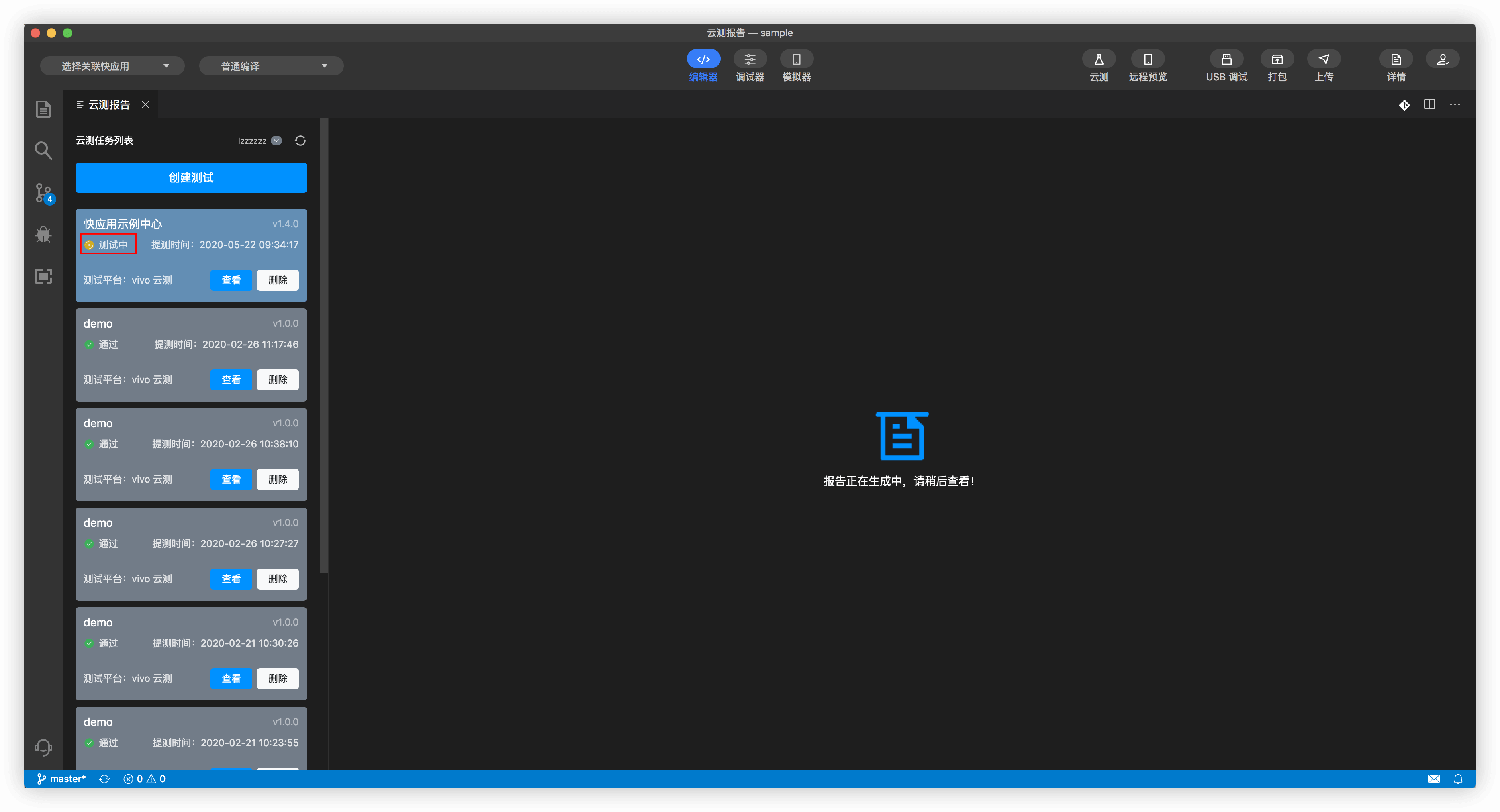
Task: Open the file explorer sidebar icon
Action: tap(43, 109)
